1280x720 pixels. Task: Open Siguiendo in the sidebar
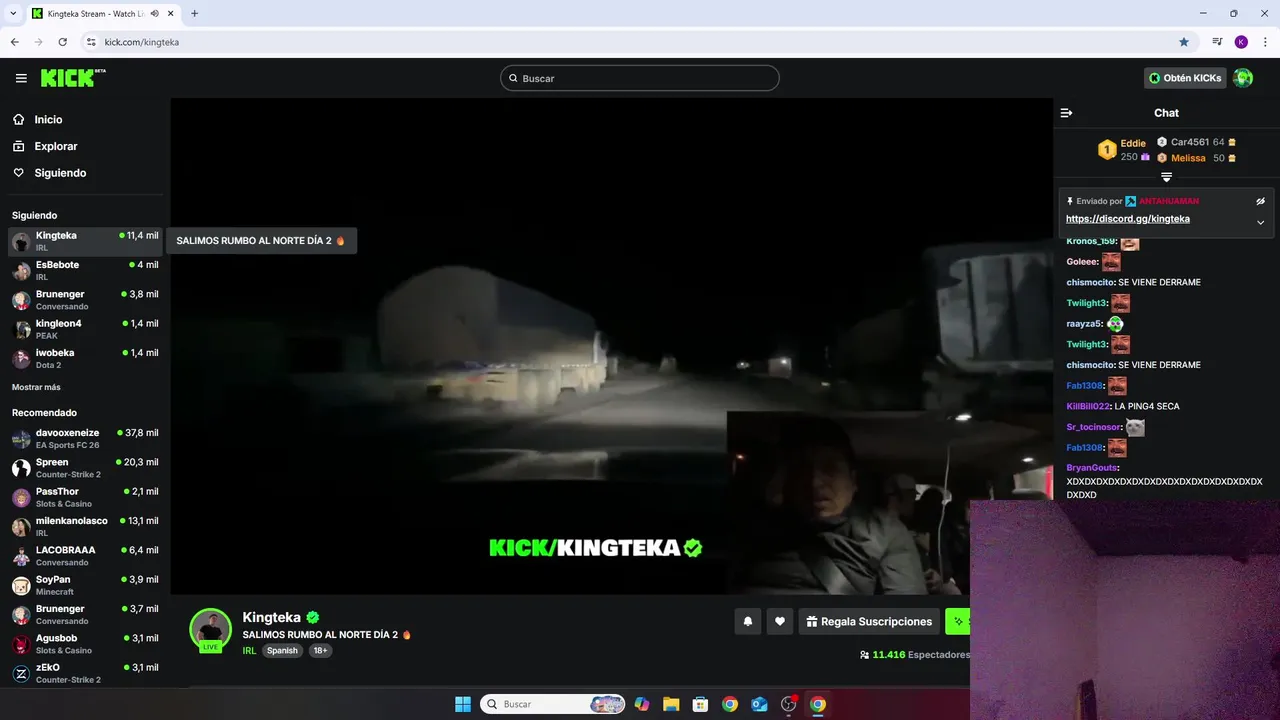coord(60,173)
